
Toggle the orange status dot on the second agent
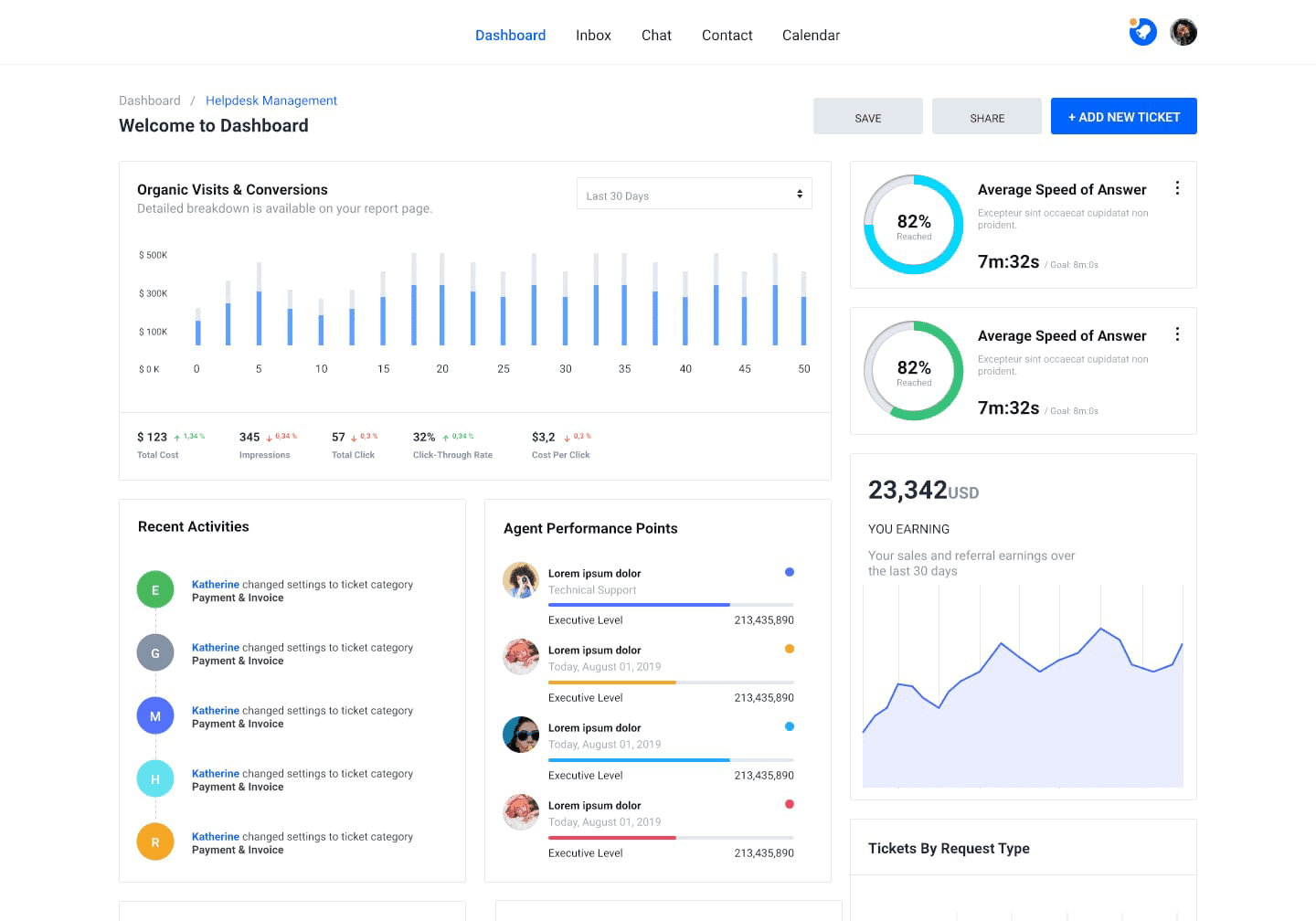pos(789,649)
